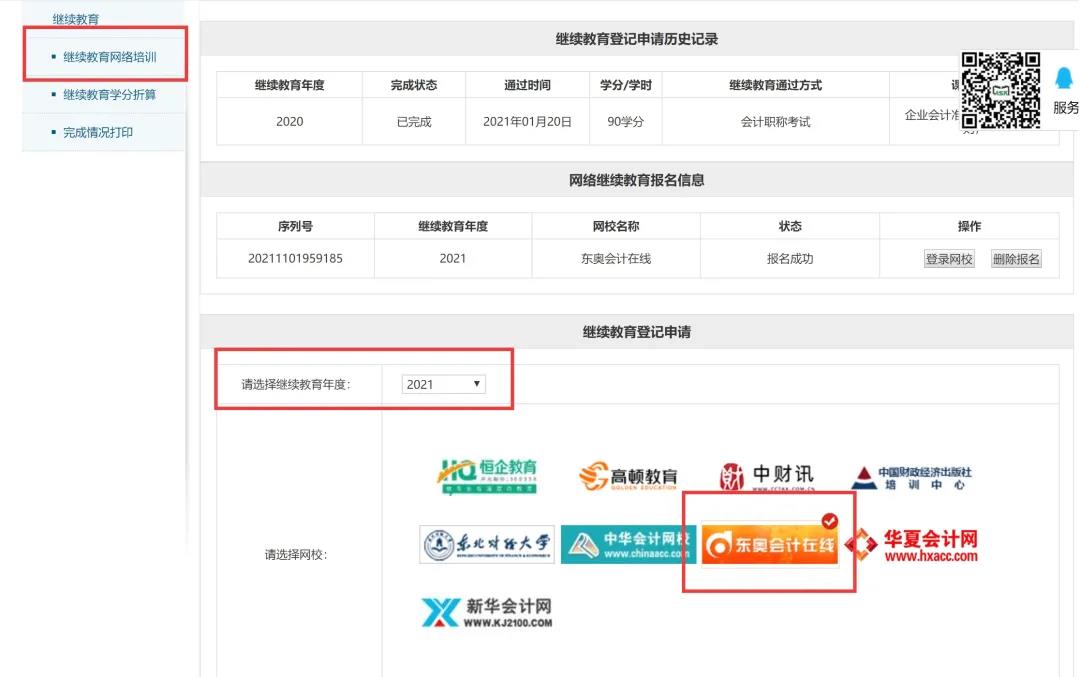Open the 继续教育年度 year dropdown
Screen dimensions: 1080x677
[442, 384]
